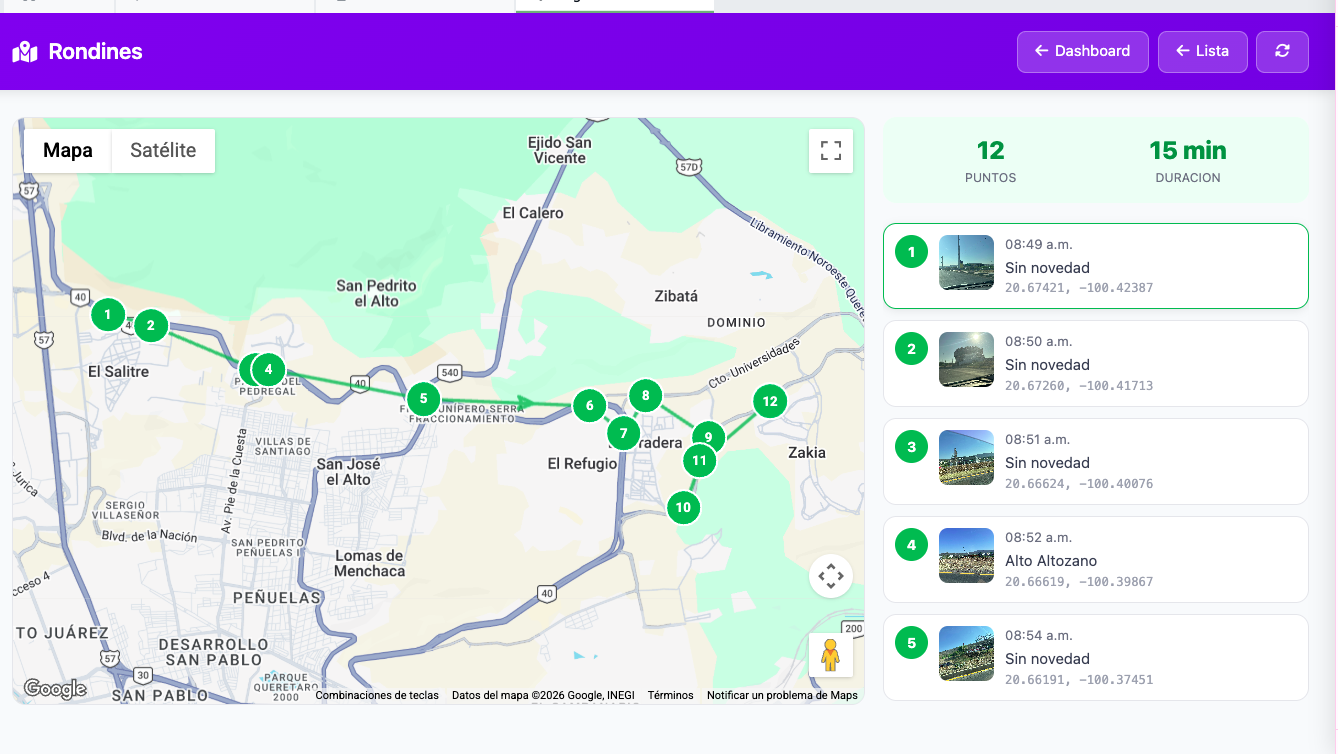
Task: Click the Google logo on the map
Action: 57,688
